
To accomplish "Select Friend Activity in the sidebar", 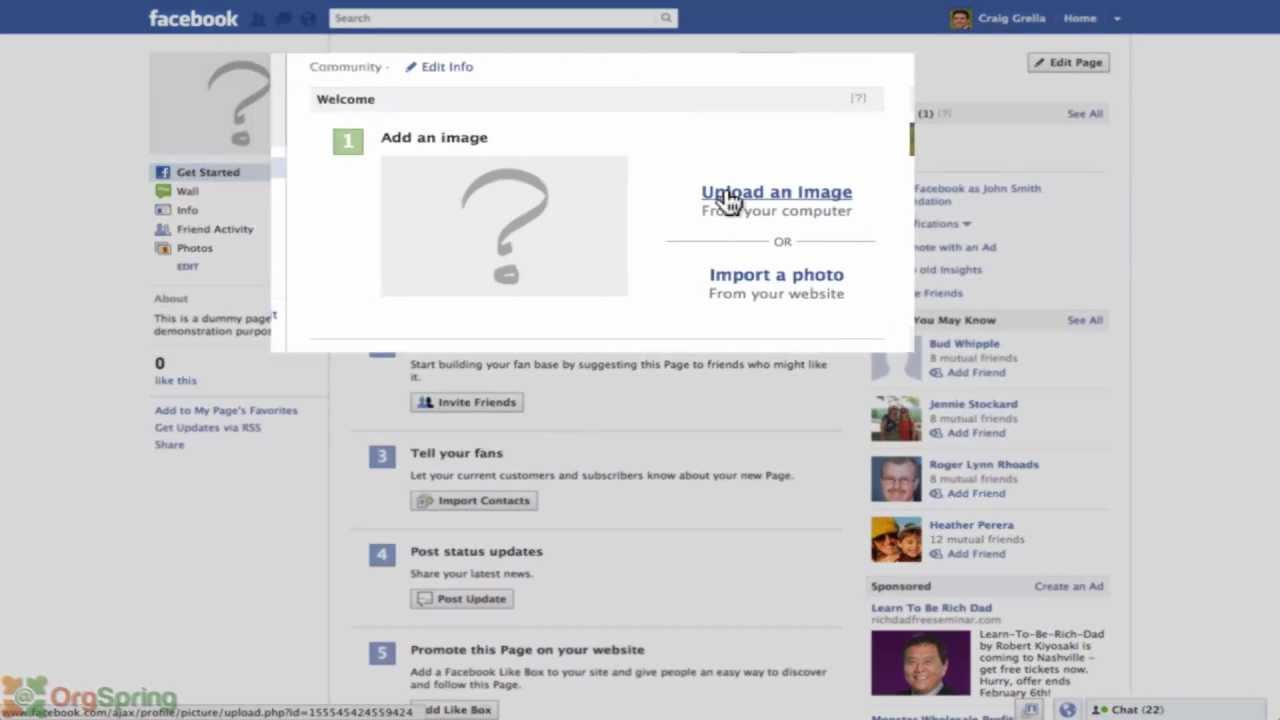I will pyautogui.click(x=215, y=229).
